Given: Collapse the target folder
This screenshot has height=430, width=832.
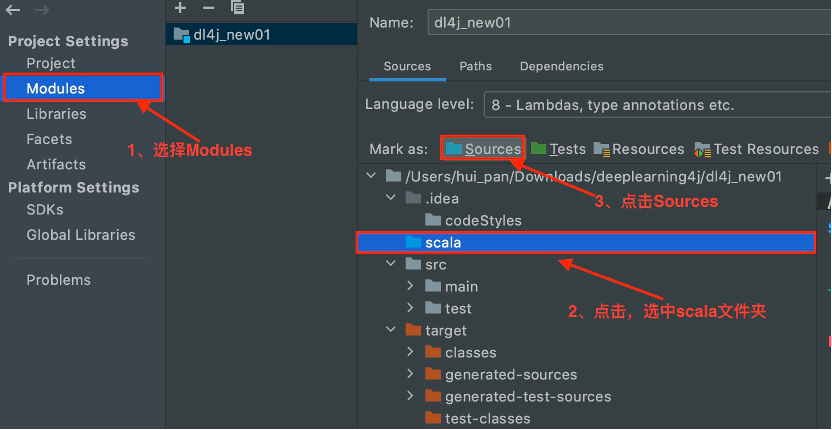Looking at the screenshot, I should point(392,331).
